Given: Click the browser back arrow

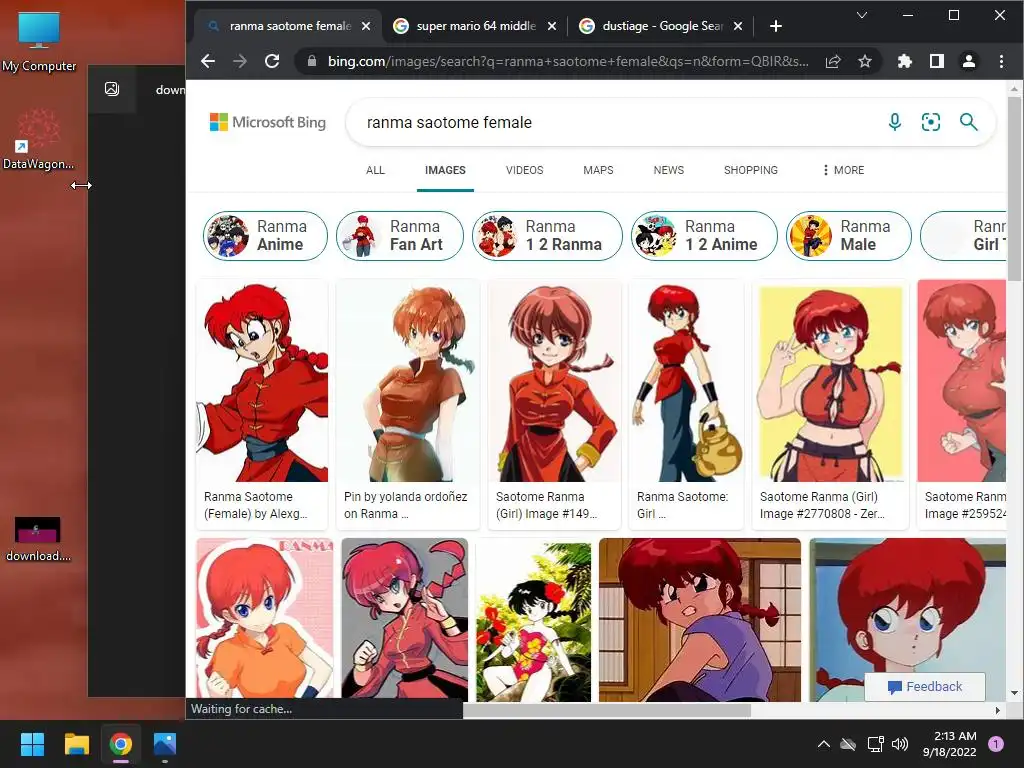Looking at the screenshot, I should tap(208, 61).
